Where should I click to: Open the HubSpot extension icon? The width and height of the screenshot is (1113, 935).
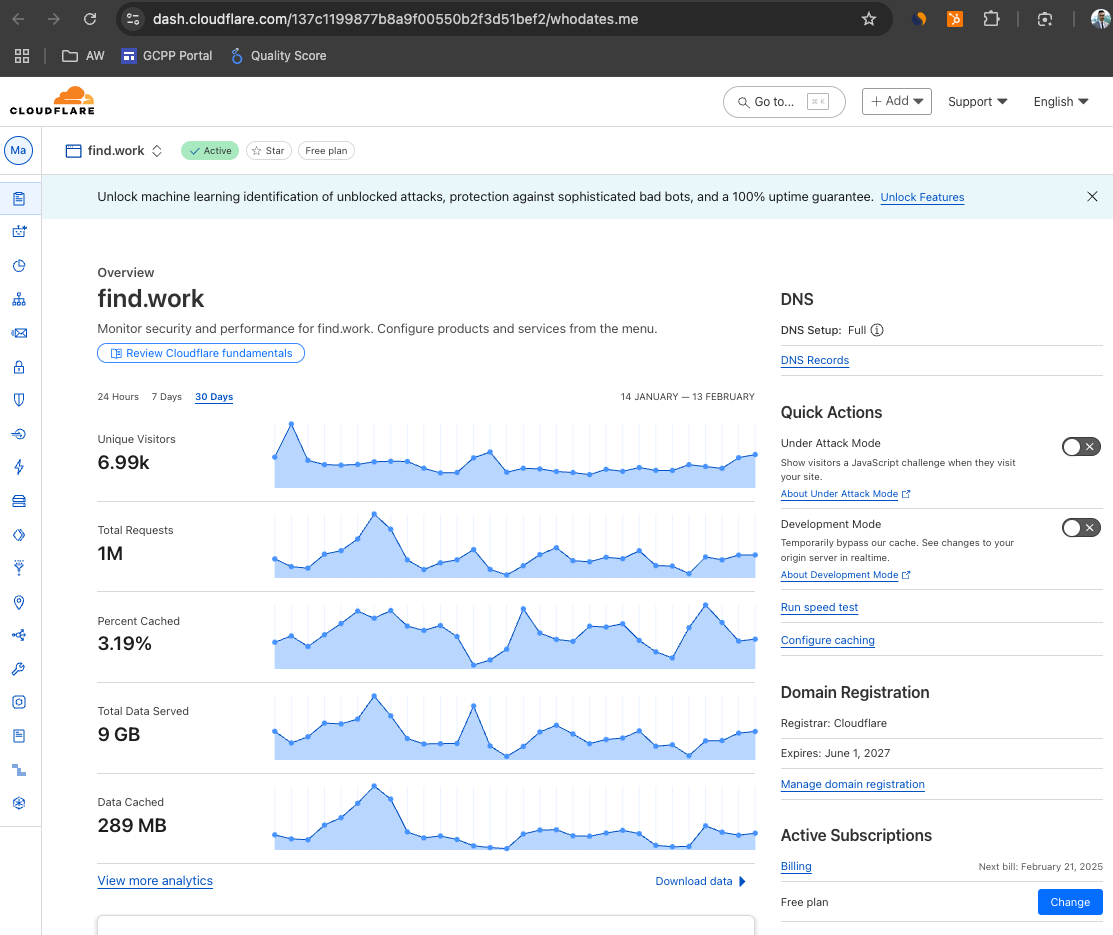click(x=955, y=19)
